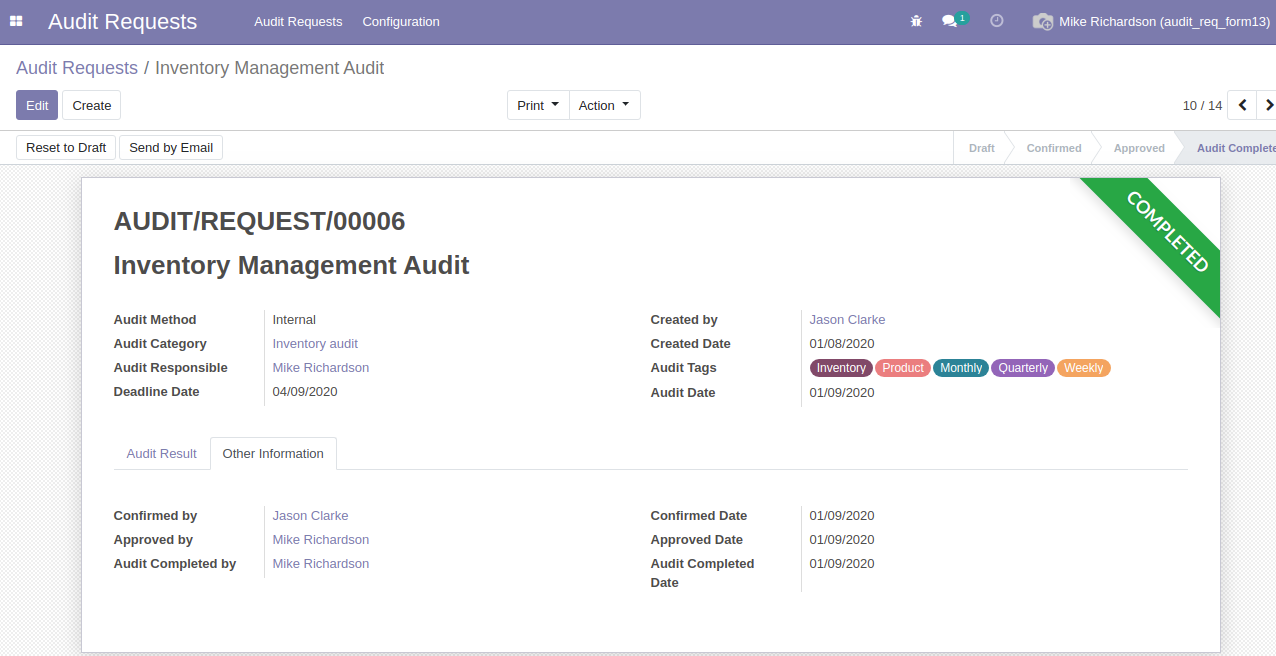Click the Edit button
This screenshot has height=656, width=1276.
(37, 105)
